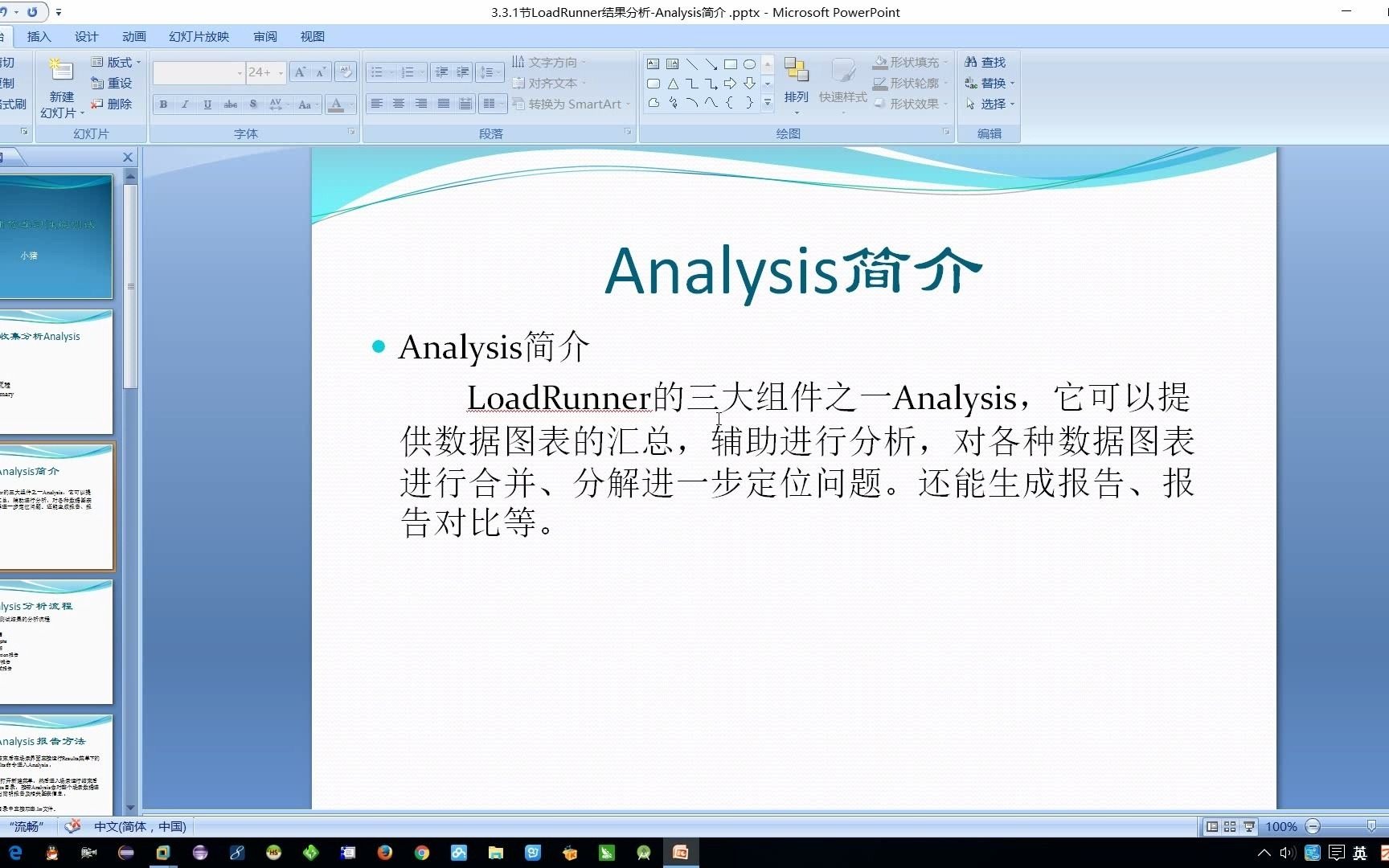
Task: Select the curve shape tool
Action: point(711,103)
